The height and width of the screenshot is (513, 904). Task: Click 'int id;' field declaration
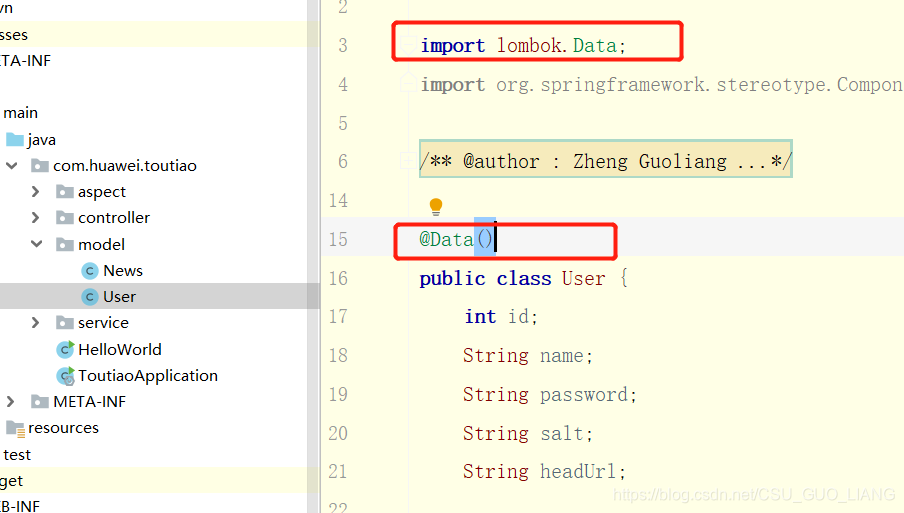501,316
